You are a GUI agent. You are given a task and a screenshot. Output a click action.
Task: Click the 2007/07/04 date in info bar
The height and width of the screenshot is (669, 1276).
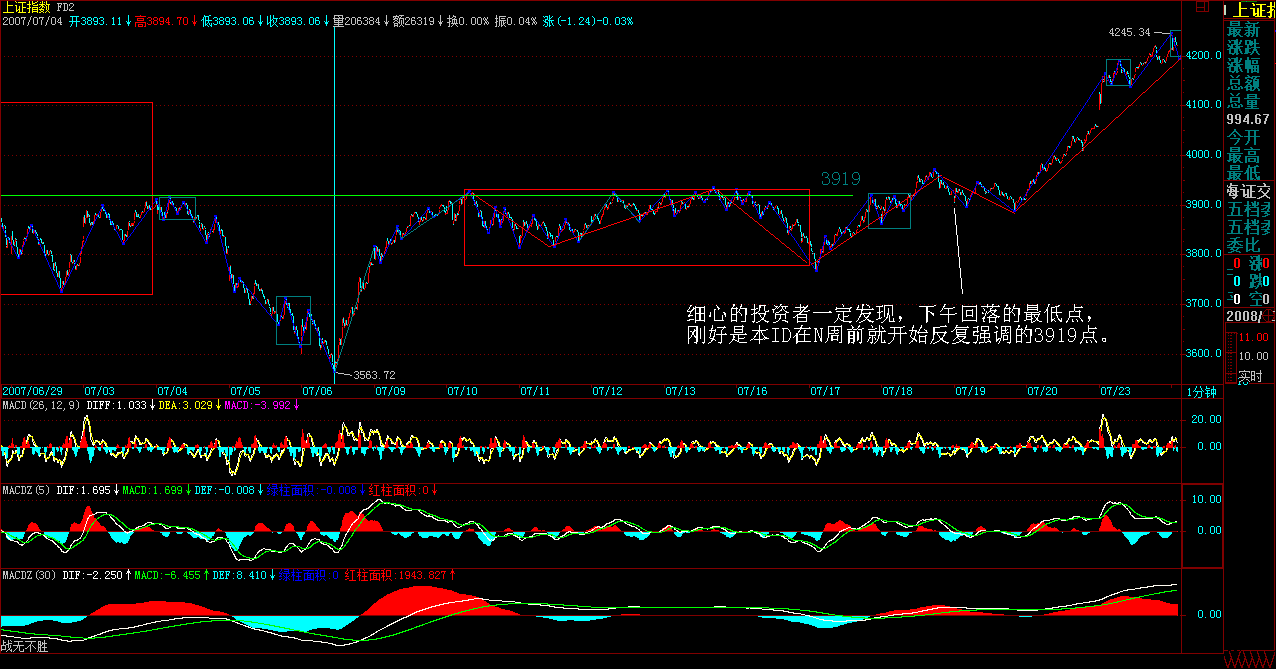(32, 21)
